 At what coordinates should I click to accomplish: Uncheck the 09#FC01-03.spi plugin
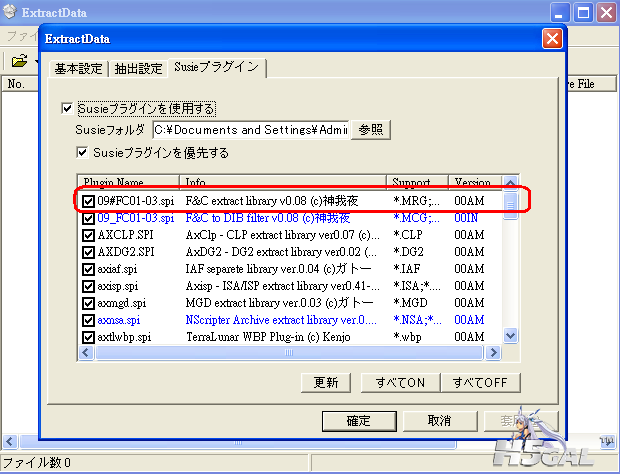tap(89, 201)
